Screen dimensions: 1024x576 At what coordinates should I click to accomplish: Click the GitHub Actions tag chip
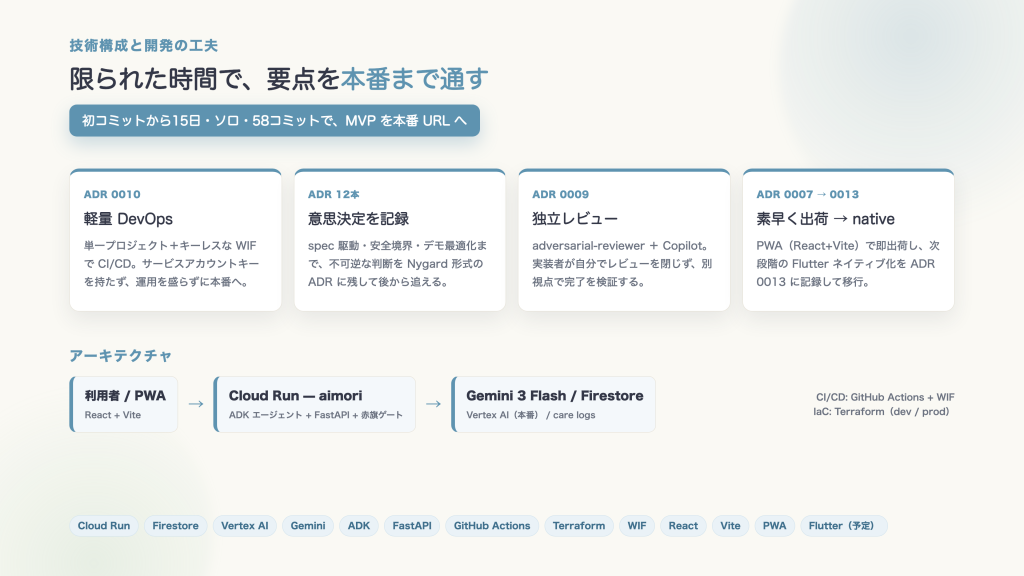492,526
